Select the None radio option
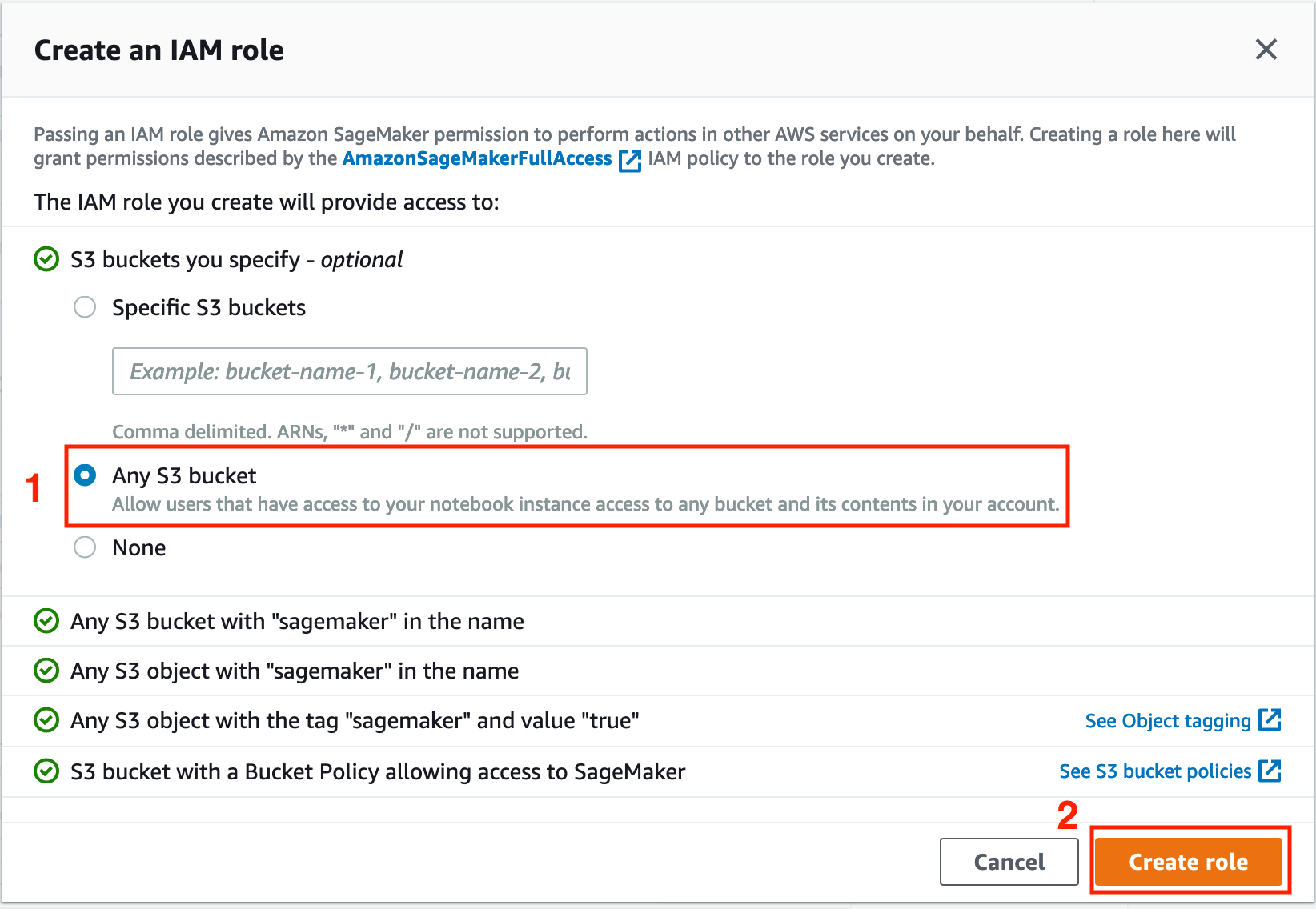Screen dimensions: 1316x909 point(85,547)
